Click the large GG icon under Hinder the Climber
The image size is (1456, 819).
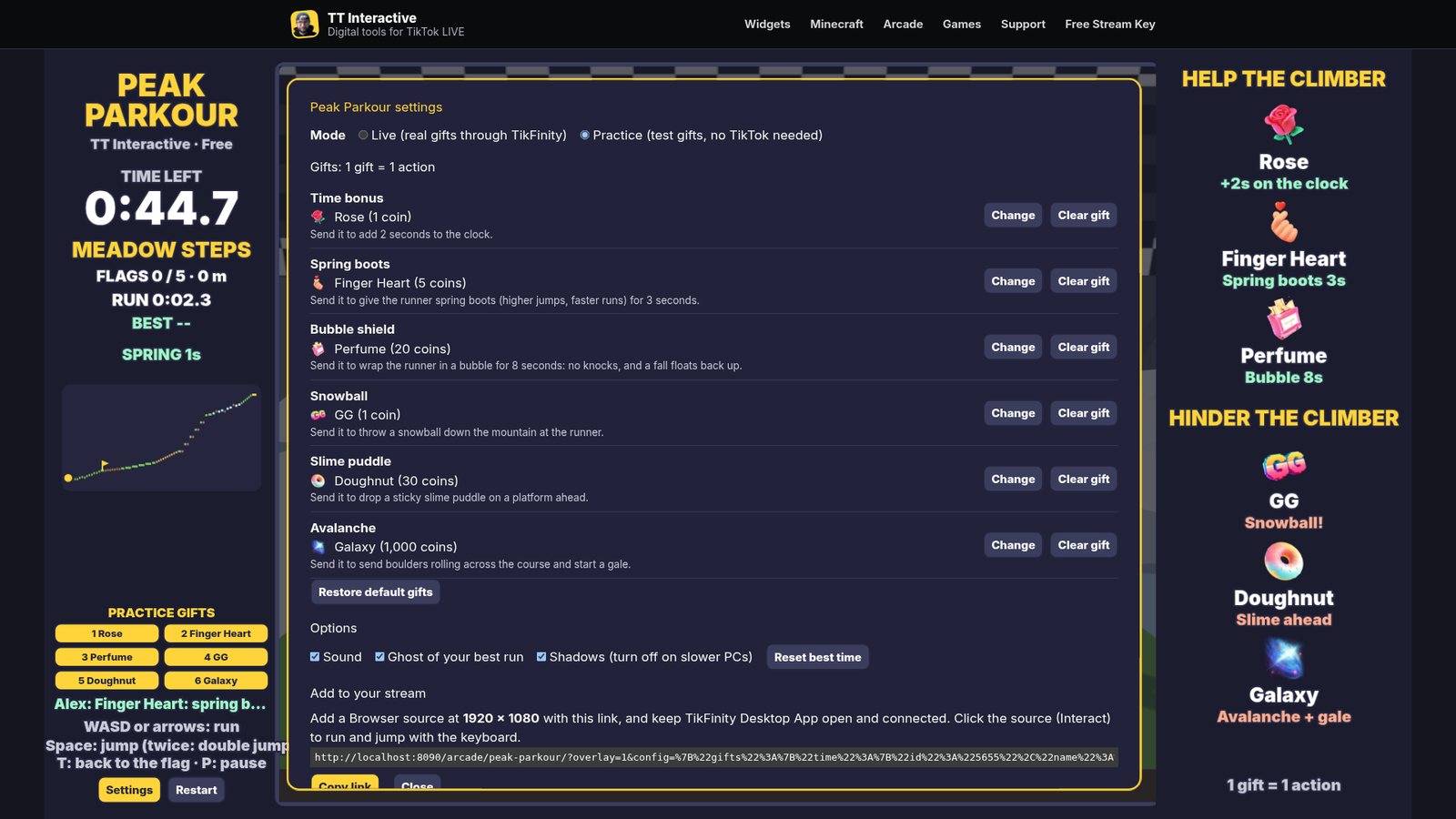pos(1283,465)
